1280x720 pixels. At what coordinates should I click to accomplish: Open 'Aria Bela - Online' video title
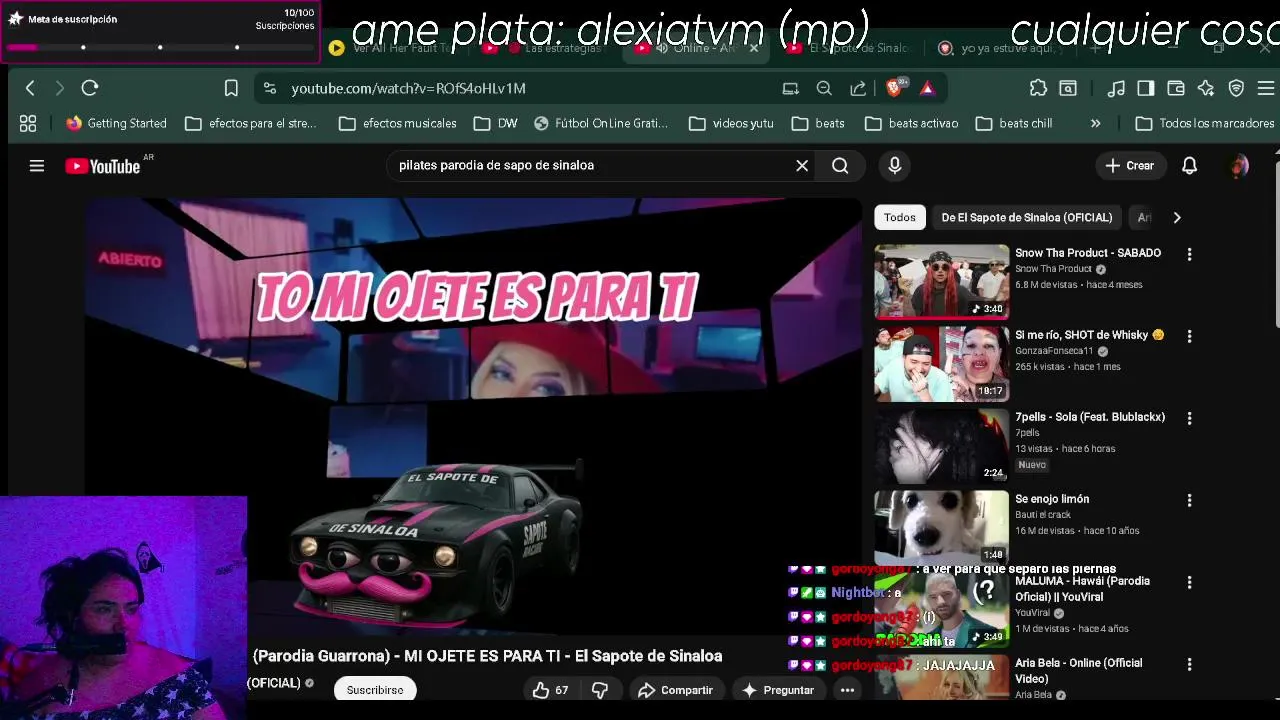pyautogui.click(x=1078, y=670)
